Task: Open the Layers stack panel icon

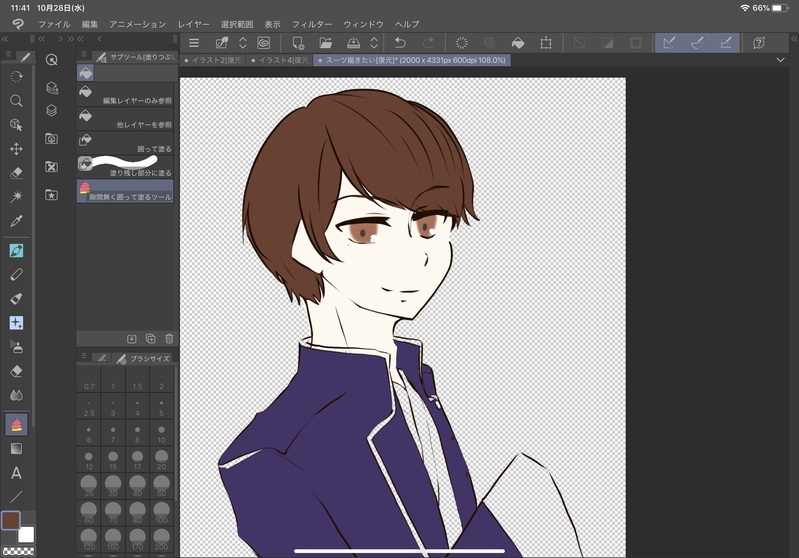Action: coord(51,111)
